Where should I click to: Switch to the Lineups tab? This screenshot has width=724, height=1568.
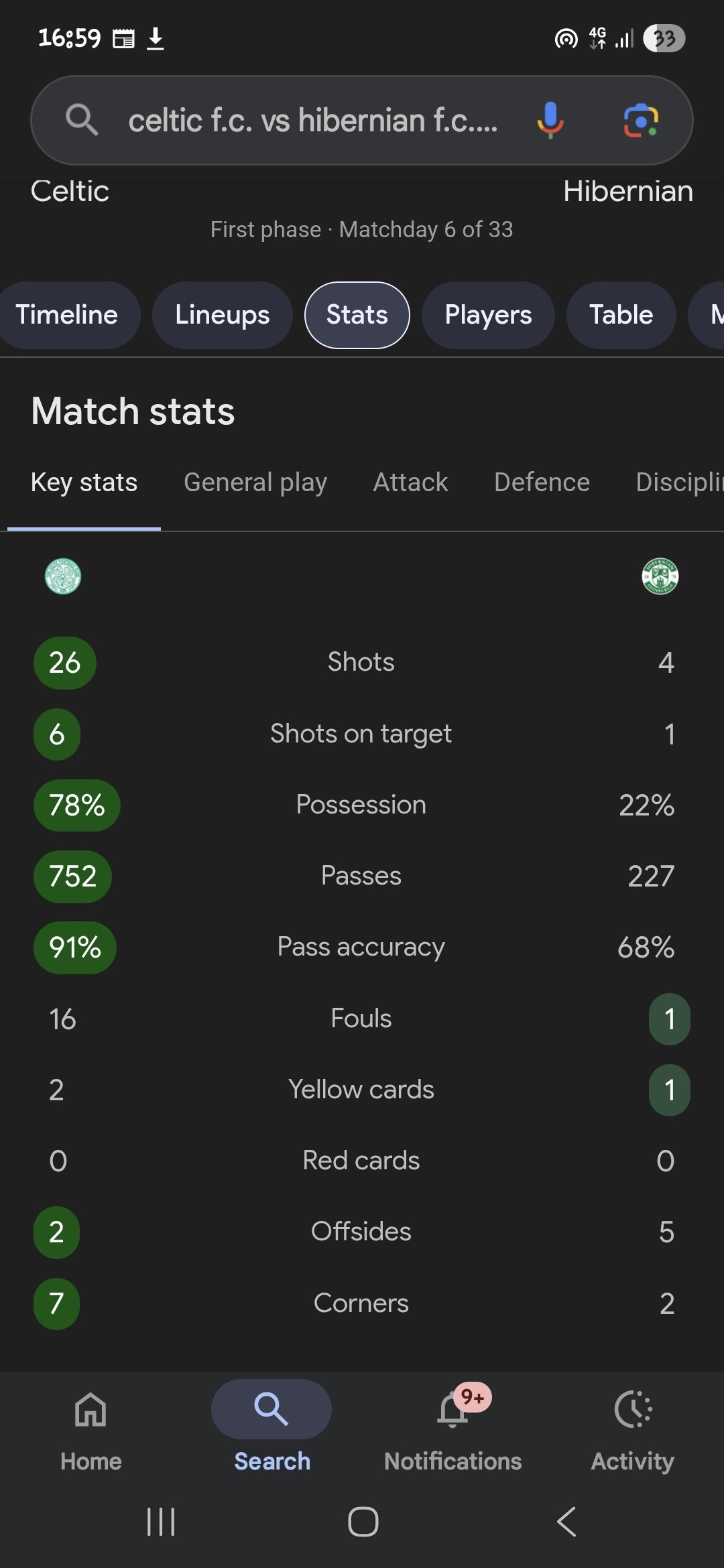click(x=222, y=315)
